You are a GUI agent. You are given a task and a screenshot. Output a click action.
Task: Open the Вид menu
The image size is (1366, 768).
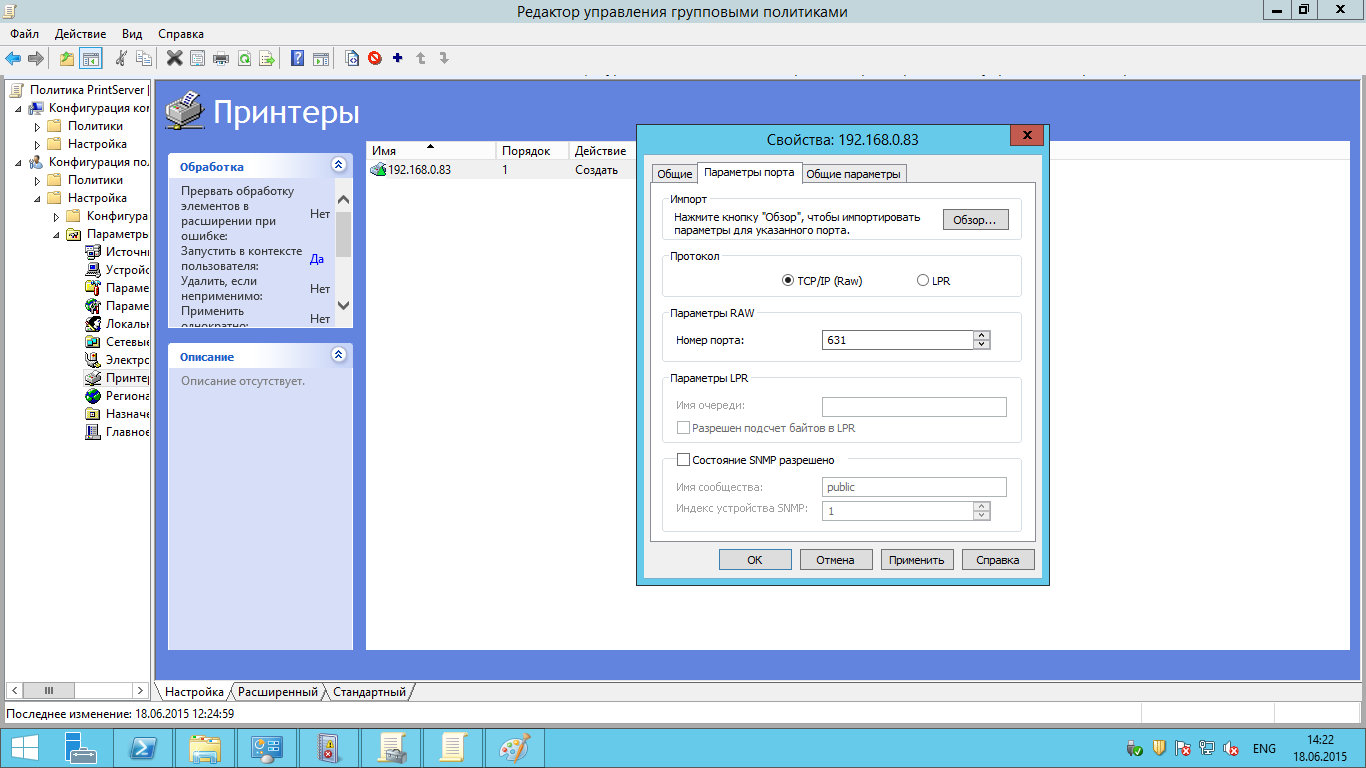(131, 34)
